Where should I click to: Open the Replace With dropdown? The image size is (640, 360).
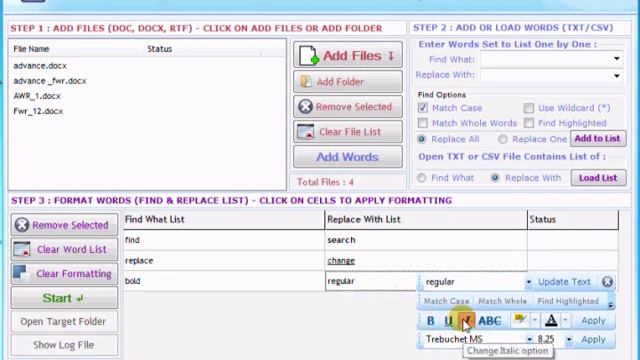[x=616, y=76]
